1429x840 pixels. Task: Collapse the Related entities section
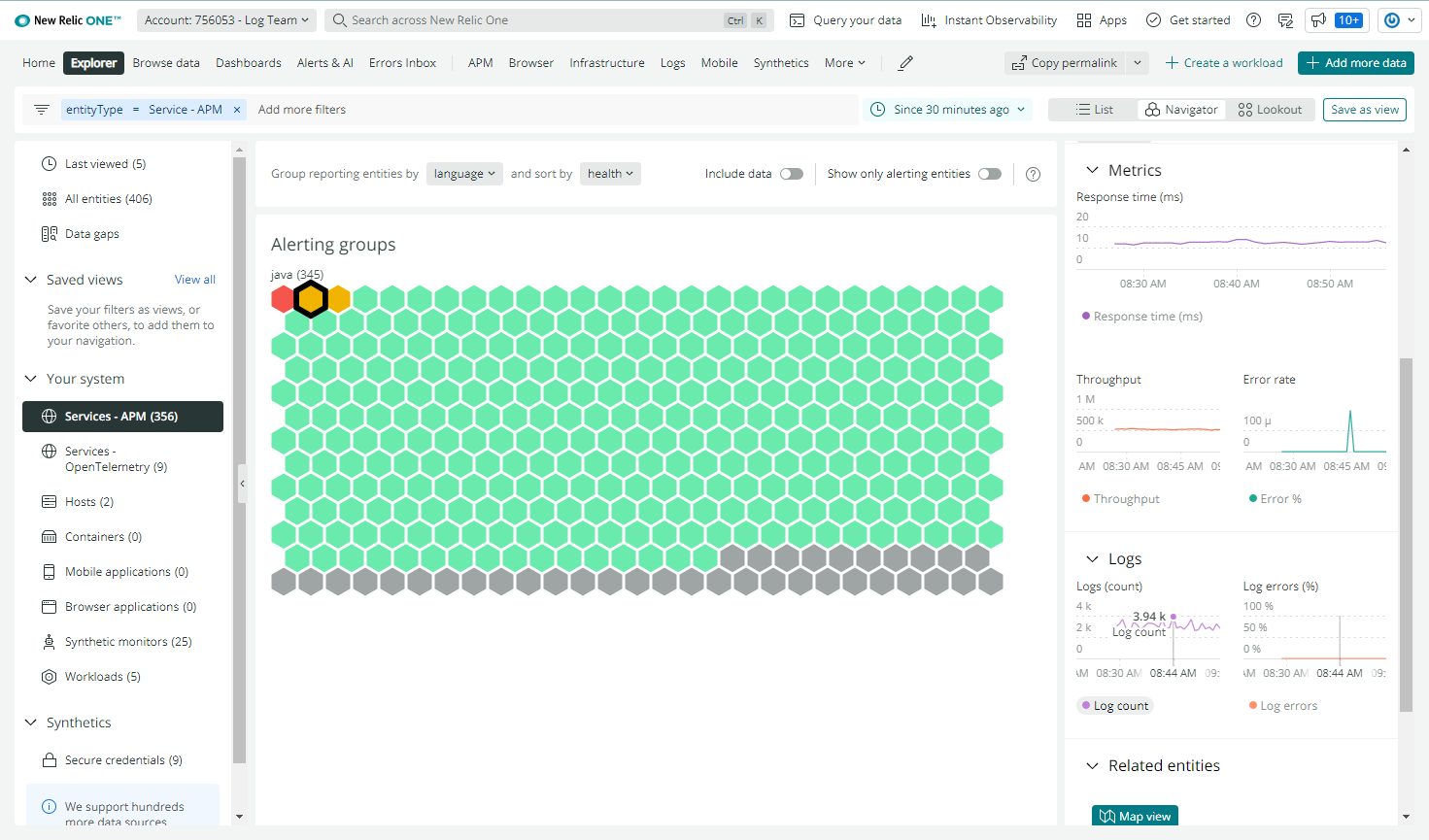click(1092, 766)
